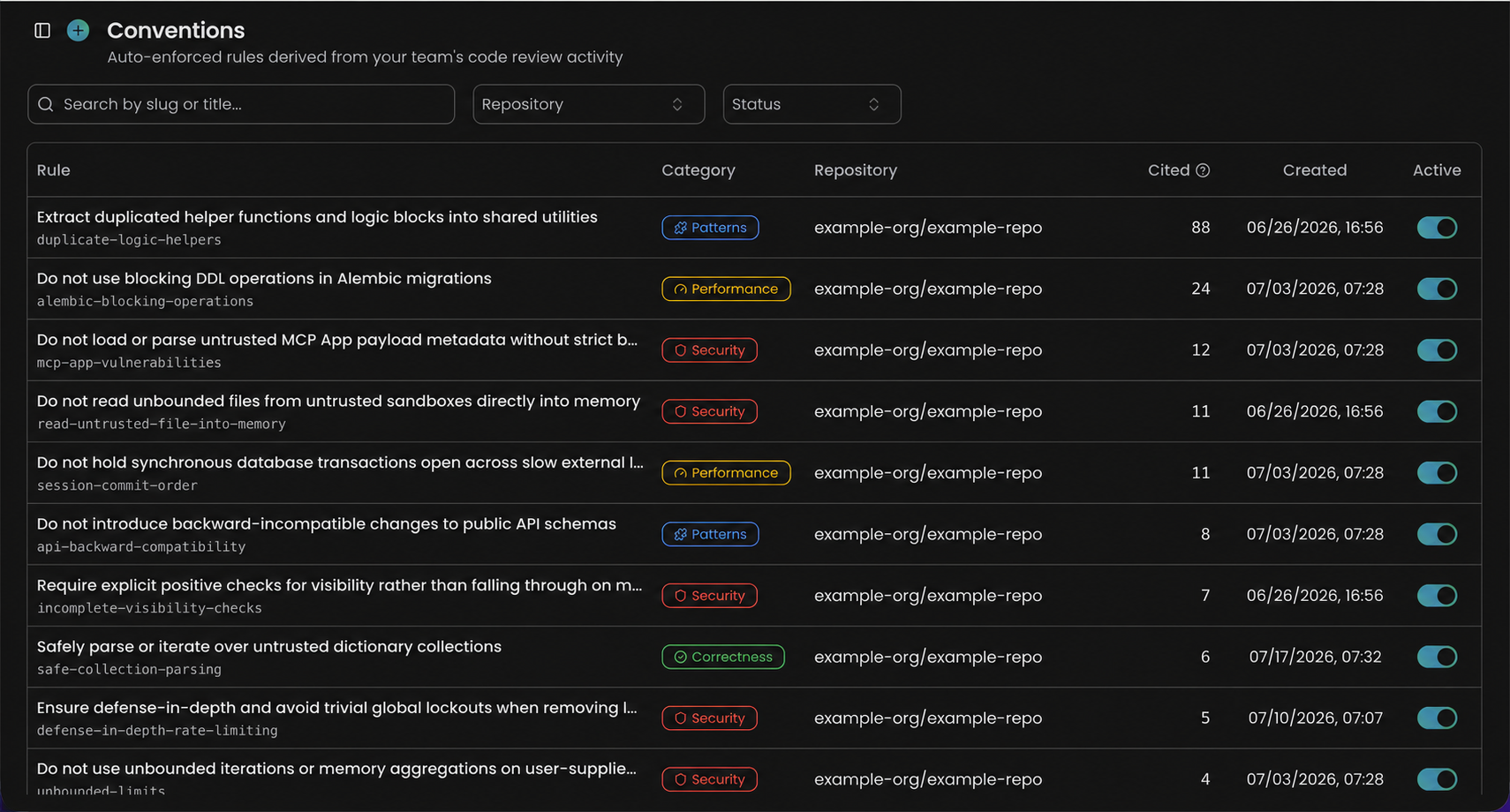
Task: Toggle defense-in-depth-rate-limiting active switch
Action: tap(1437, 718)
